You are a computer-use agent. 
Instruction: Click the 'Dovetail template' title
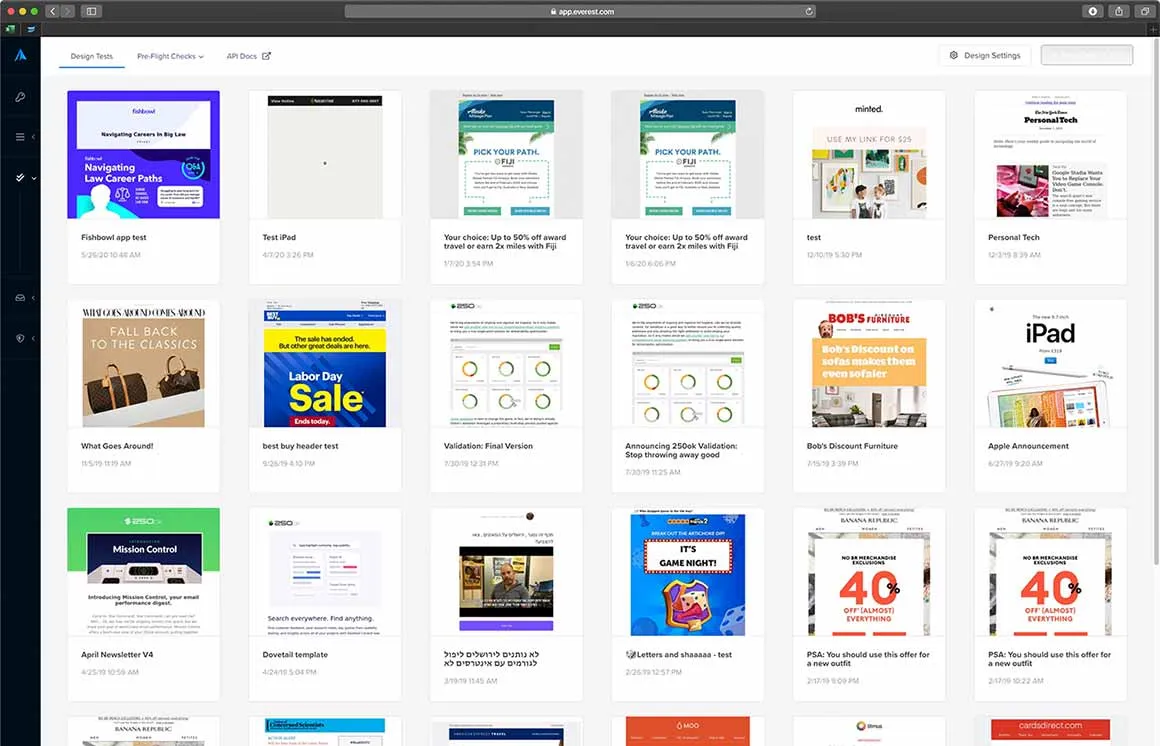[294, 655]
